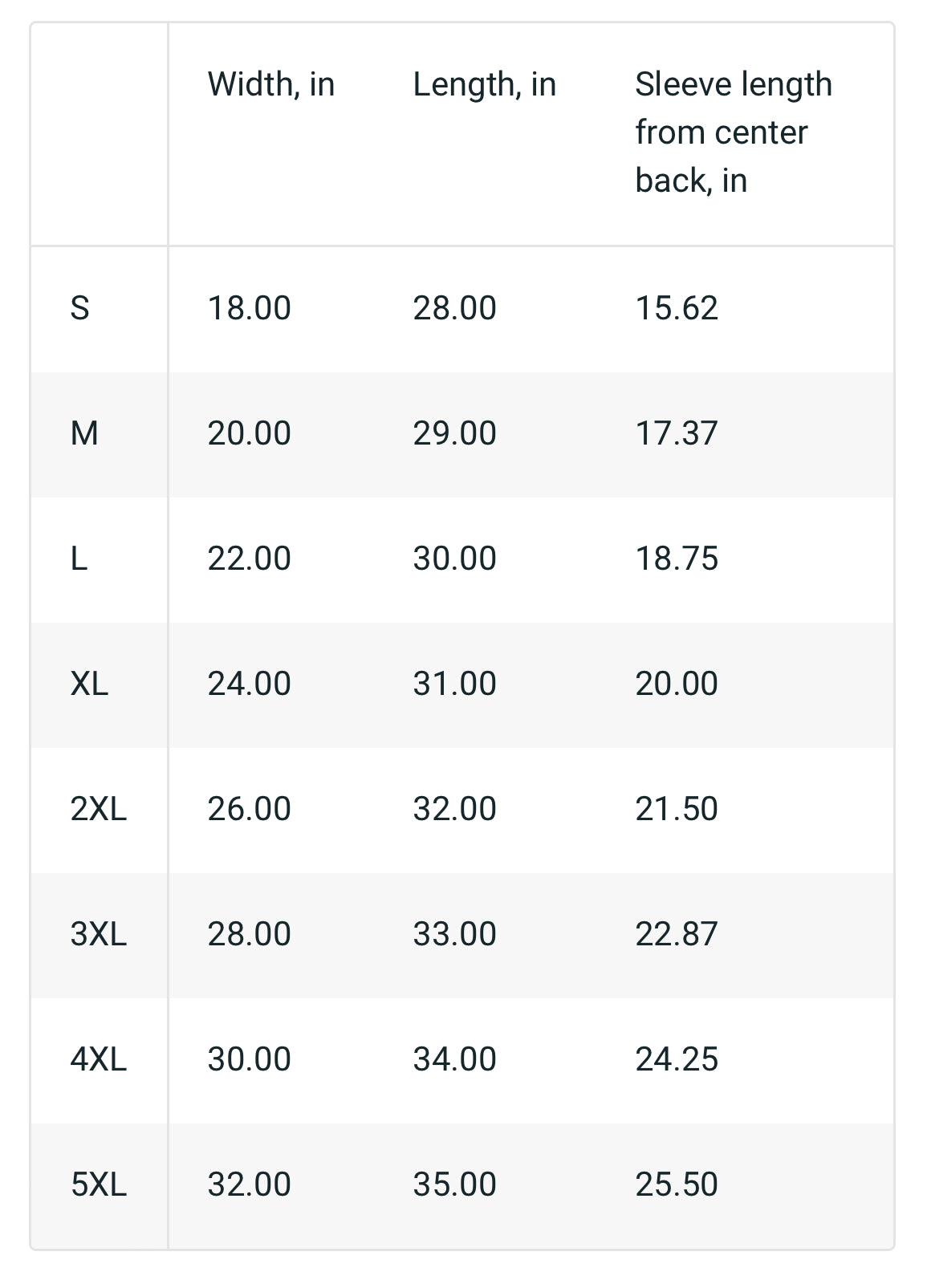
Task: Select the "Sleeve length from center back" header
Action: click(x=733, y=132)
